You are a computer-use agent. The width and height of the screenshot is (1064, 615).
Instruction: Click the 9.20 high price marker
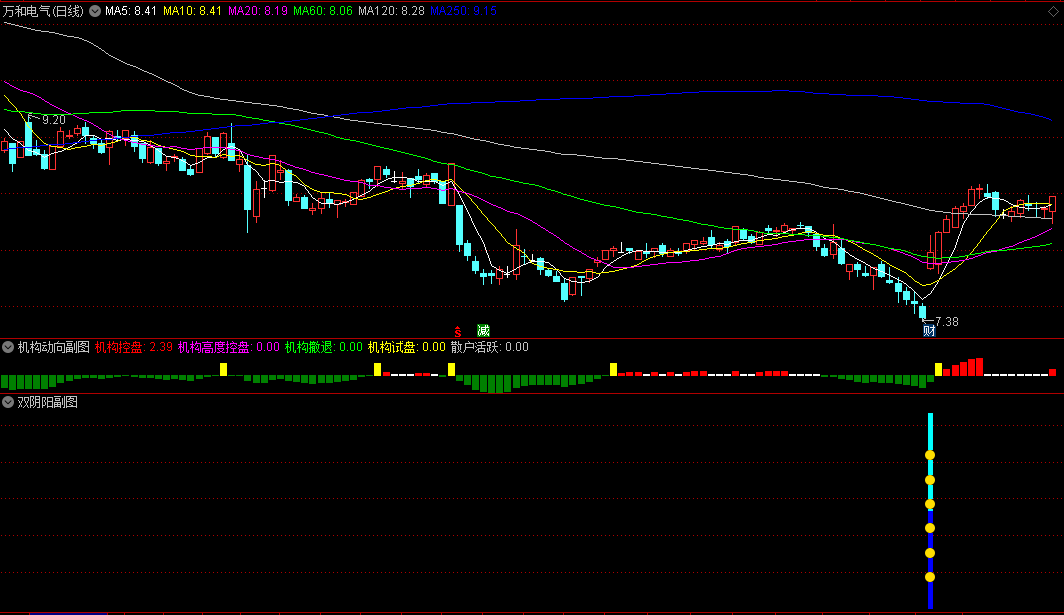point(54,120)
